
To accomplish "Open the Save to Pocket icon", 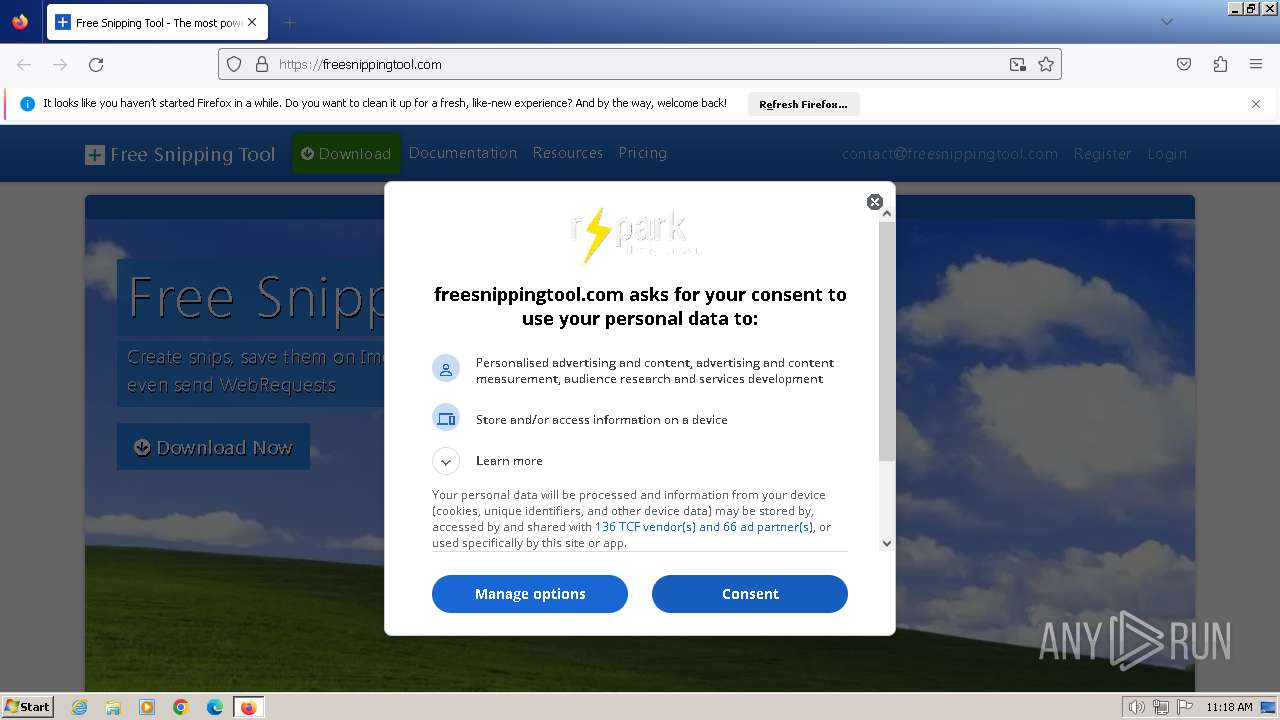I will [1184, 64].
